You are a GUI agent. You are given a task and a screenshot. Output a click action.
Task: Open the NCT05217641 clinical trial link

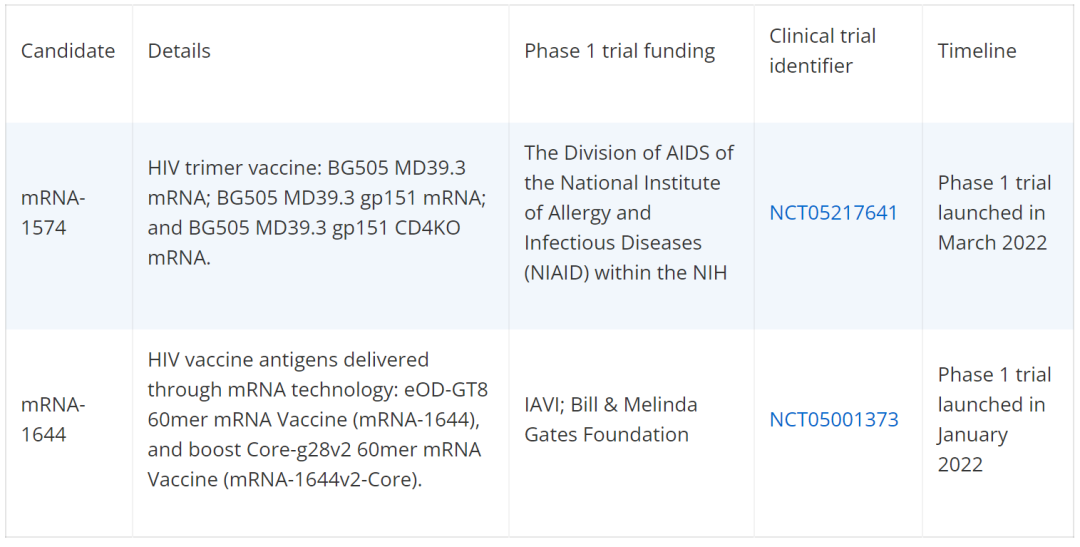pyautogui.click(x=833, y=213)
